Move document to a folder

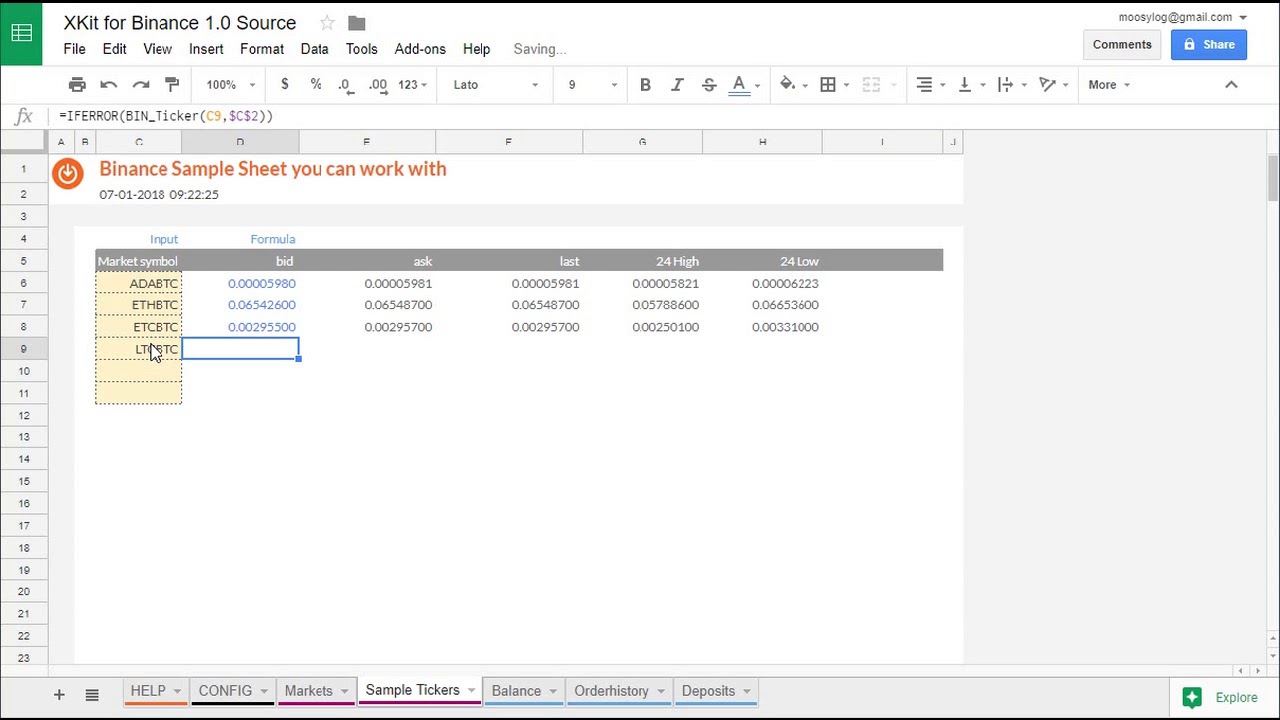(x=357, y=23)
